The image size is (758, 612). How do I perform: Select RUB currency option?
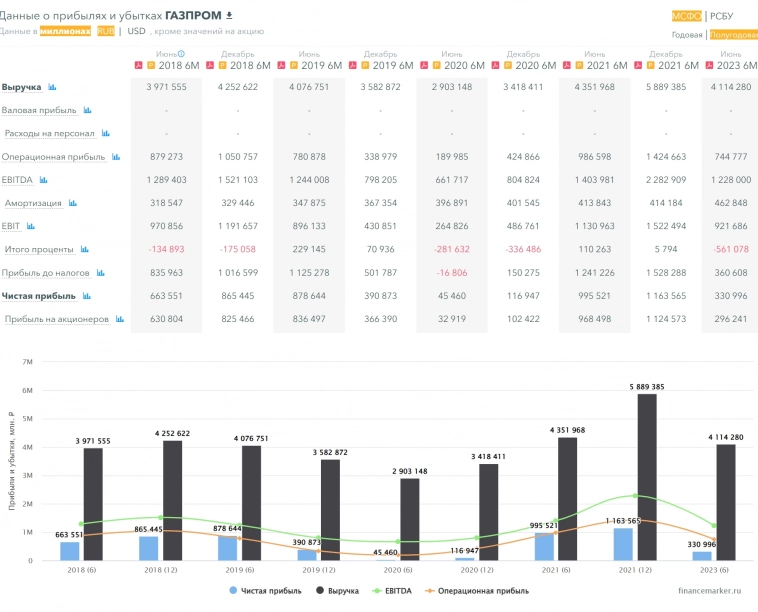click(x=105, y=31)
